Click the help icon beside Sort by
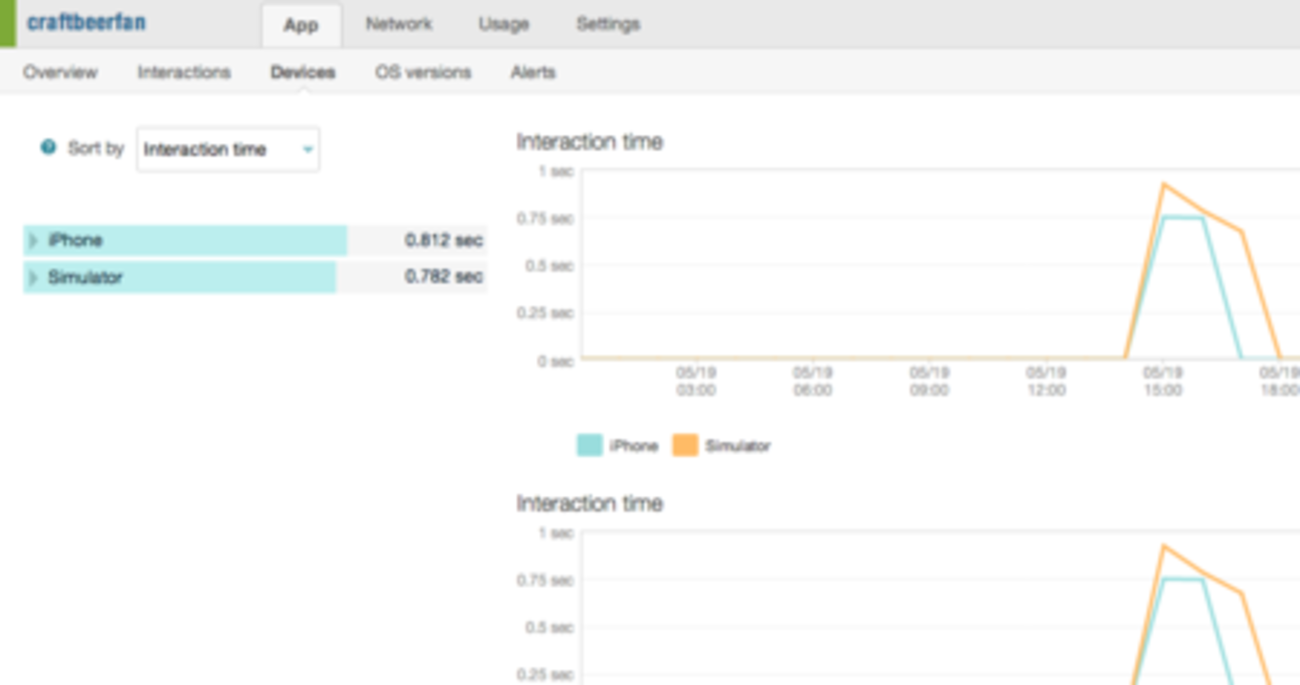 click(48, 148)
